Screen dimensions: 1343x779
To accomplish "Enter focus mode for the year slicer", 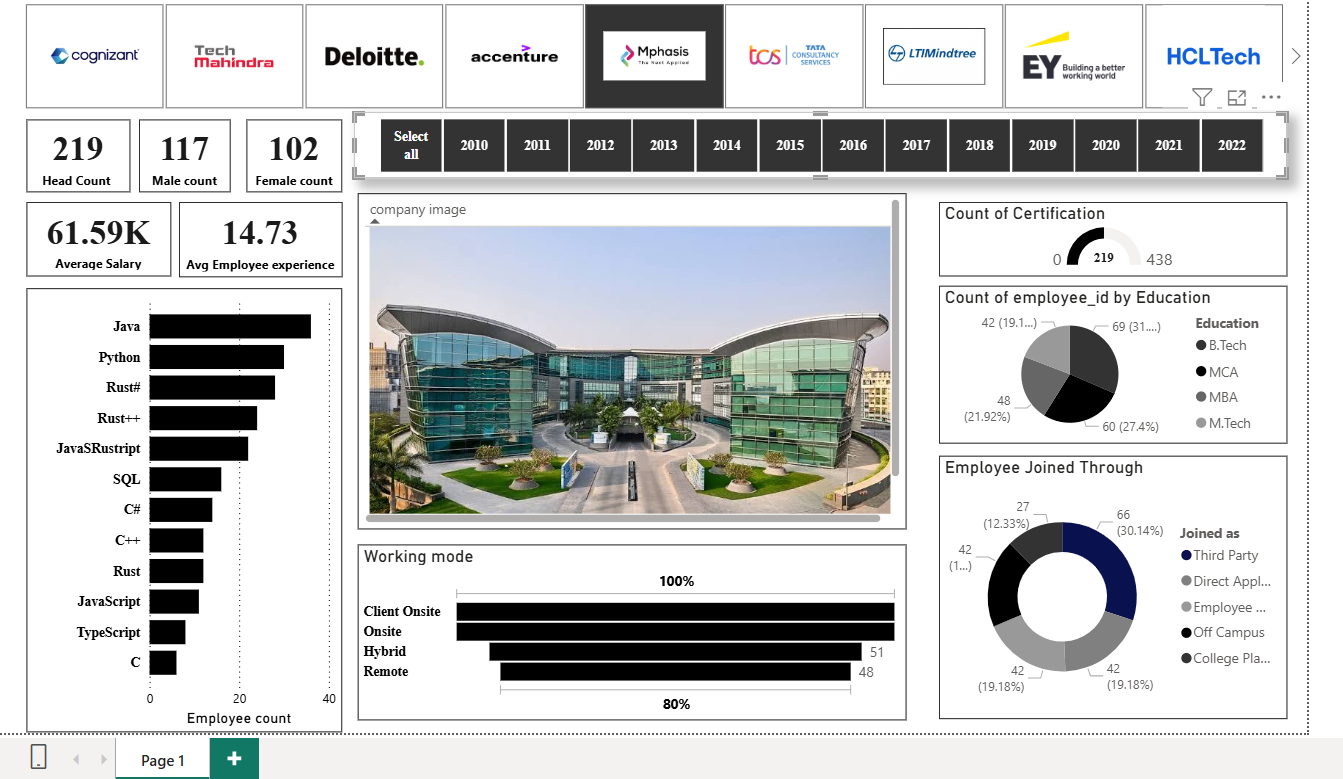I will [1237, 97].
